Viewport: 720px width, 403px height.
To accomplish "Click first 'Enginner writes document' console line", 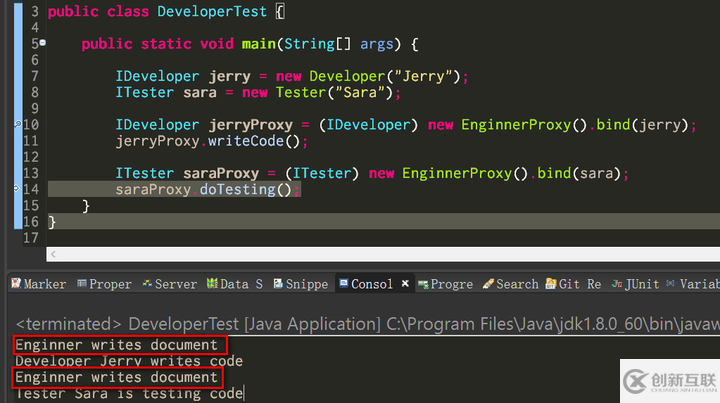I will pyautogui.click(x=116, y=345).
